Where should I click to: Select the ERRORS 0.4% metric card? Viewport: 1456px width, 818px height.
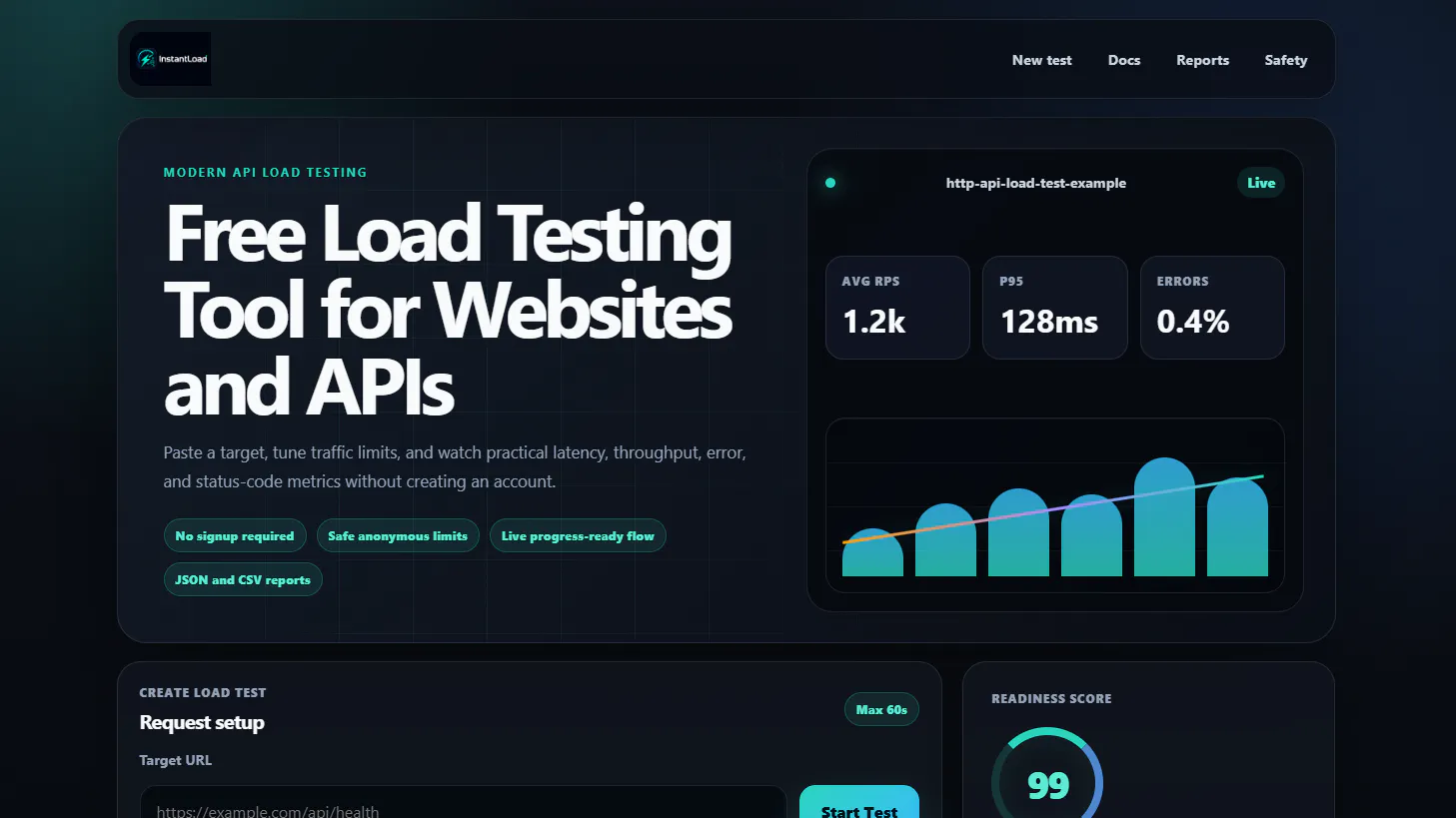pyautogui.click(x=1212, y=308)
